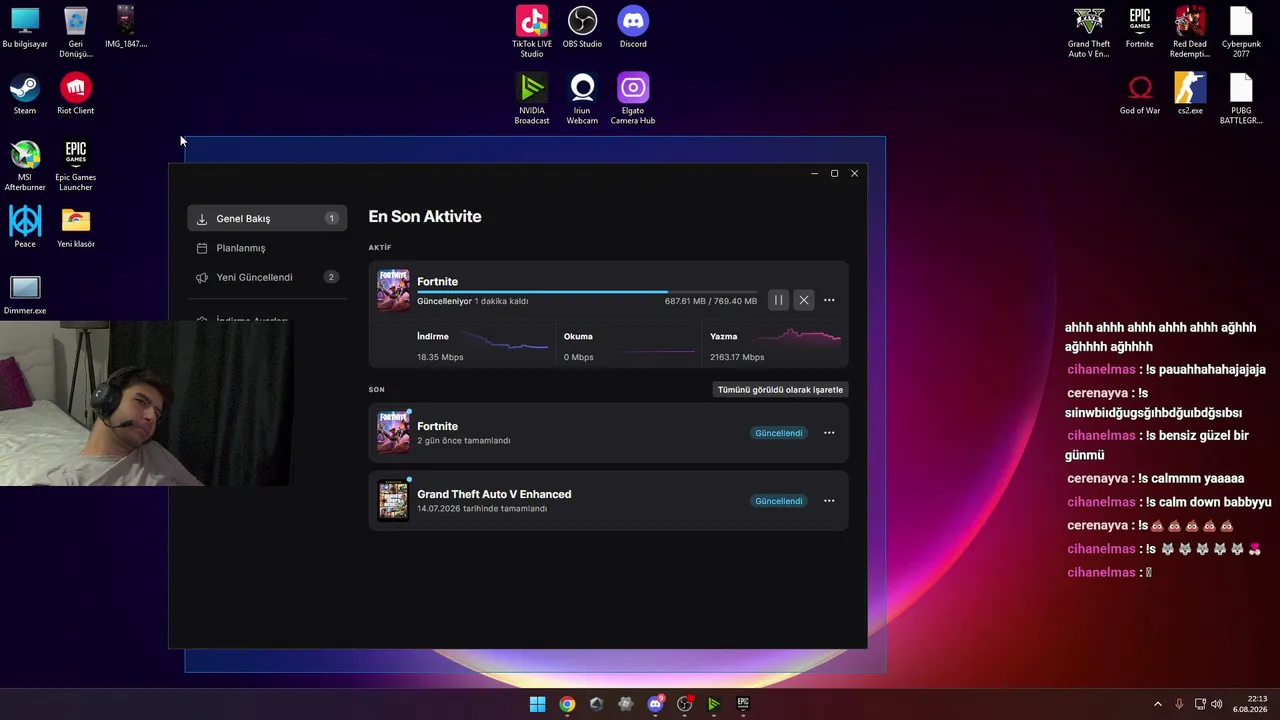Screen dimensions: 1280x720
Task: Click the Güncellendi badge for completed Fortnite
Action: [779, 433]
